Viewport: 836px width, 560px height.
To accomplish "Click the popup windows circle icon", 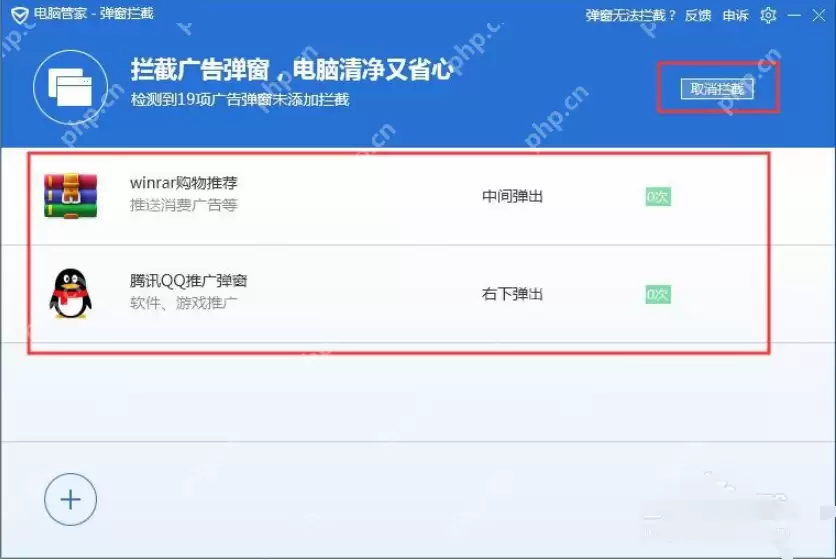I will (70, 87).
